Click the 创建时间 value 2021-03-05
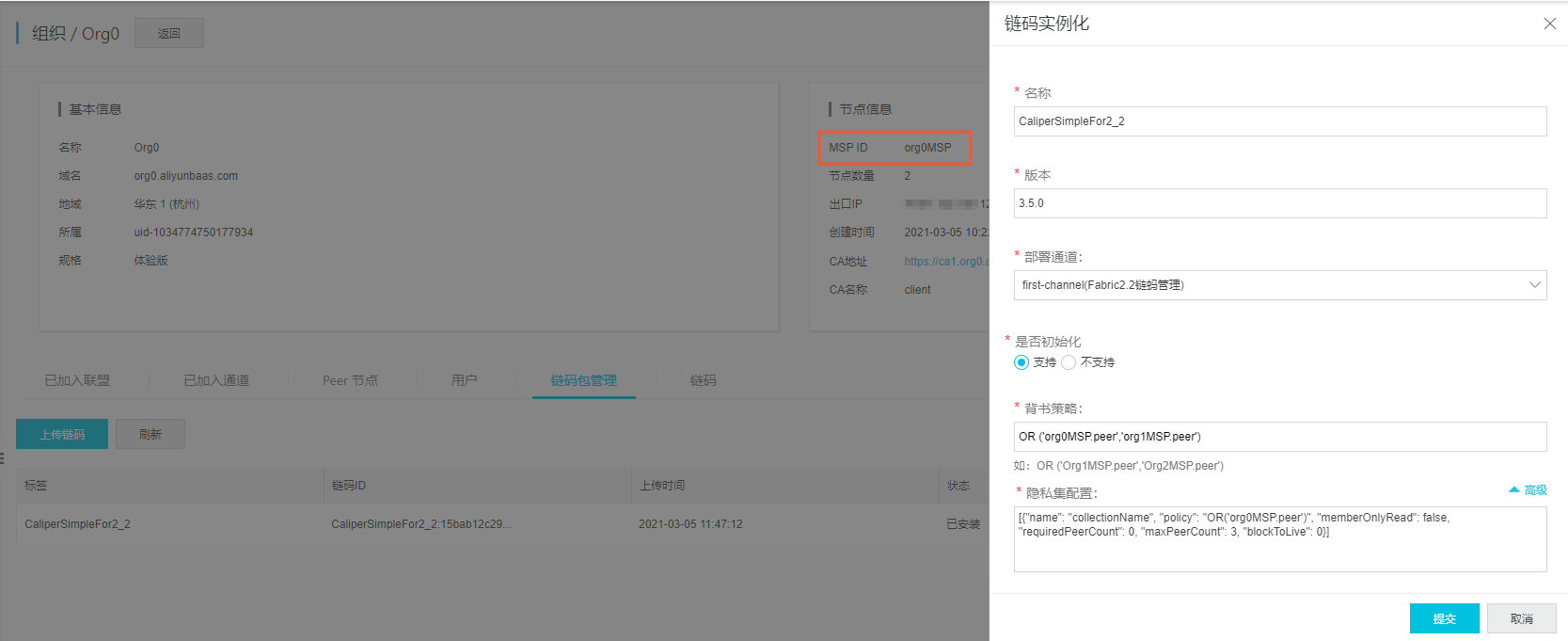The image size is (1568, 641). tap(946, 232)
